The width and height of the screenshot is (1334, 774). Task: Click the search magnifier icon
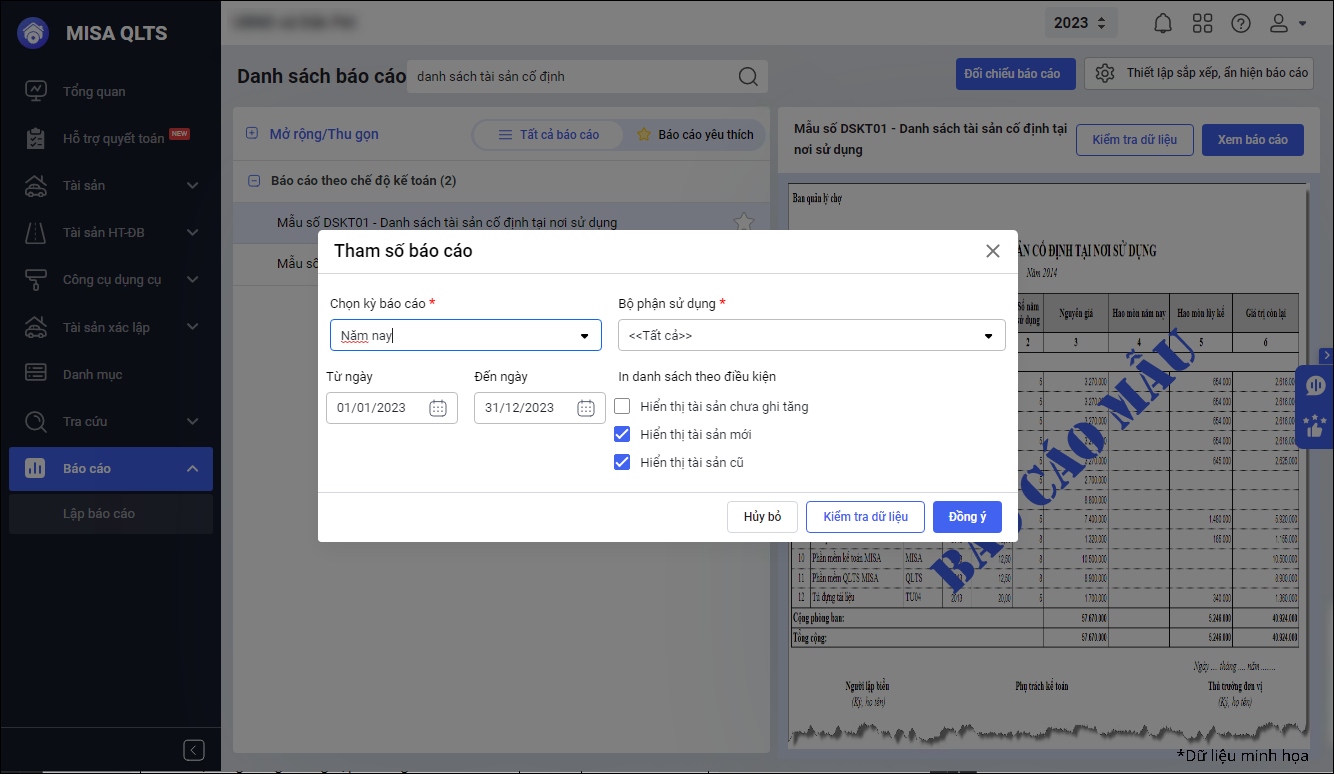pyautogui.click(x=748, y=77)
